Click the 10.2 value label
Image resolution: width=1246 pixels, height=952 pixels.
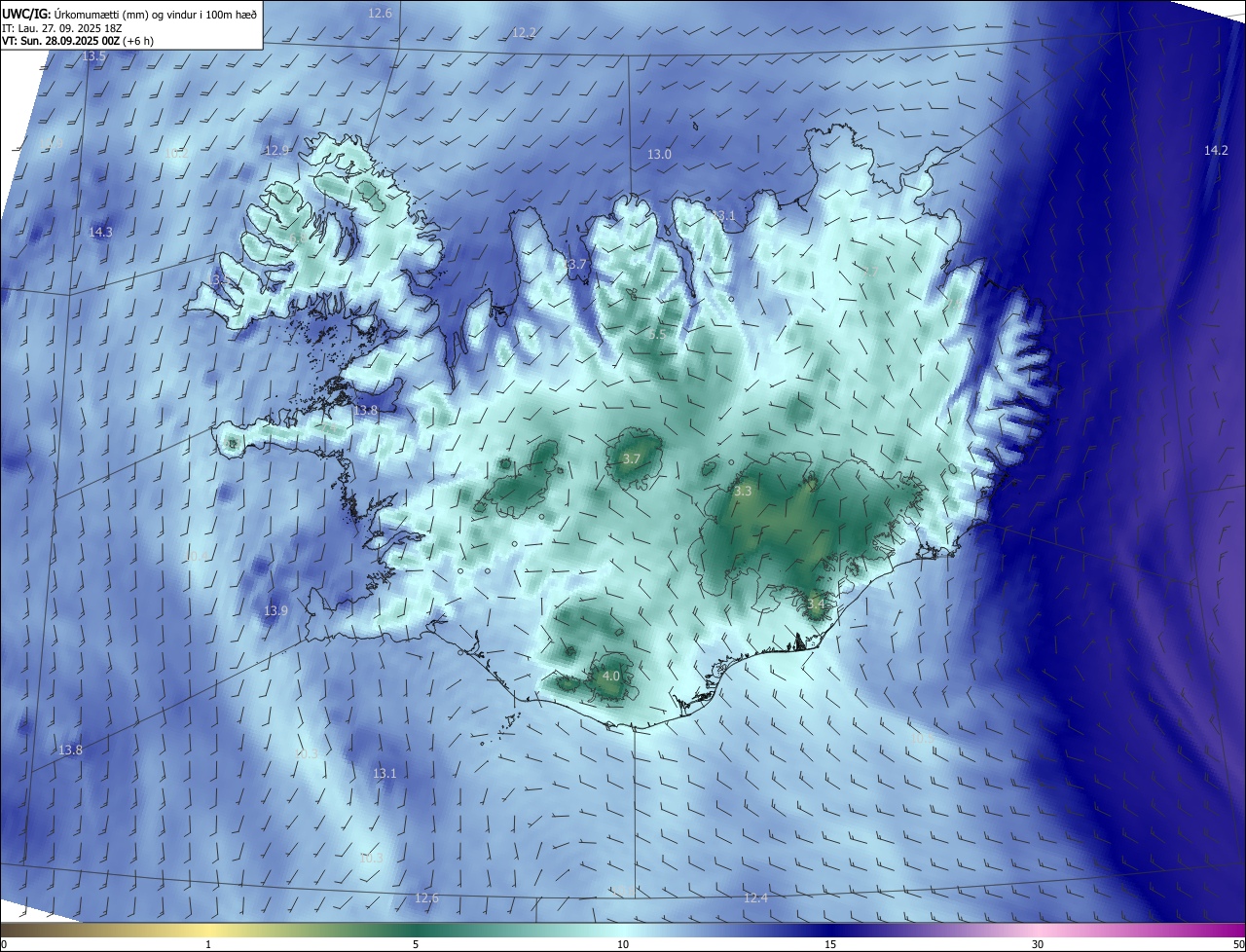click(x=177, y=154)
